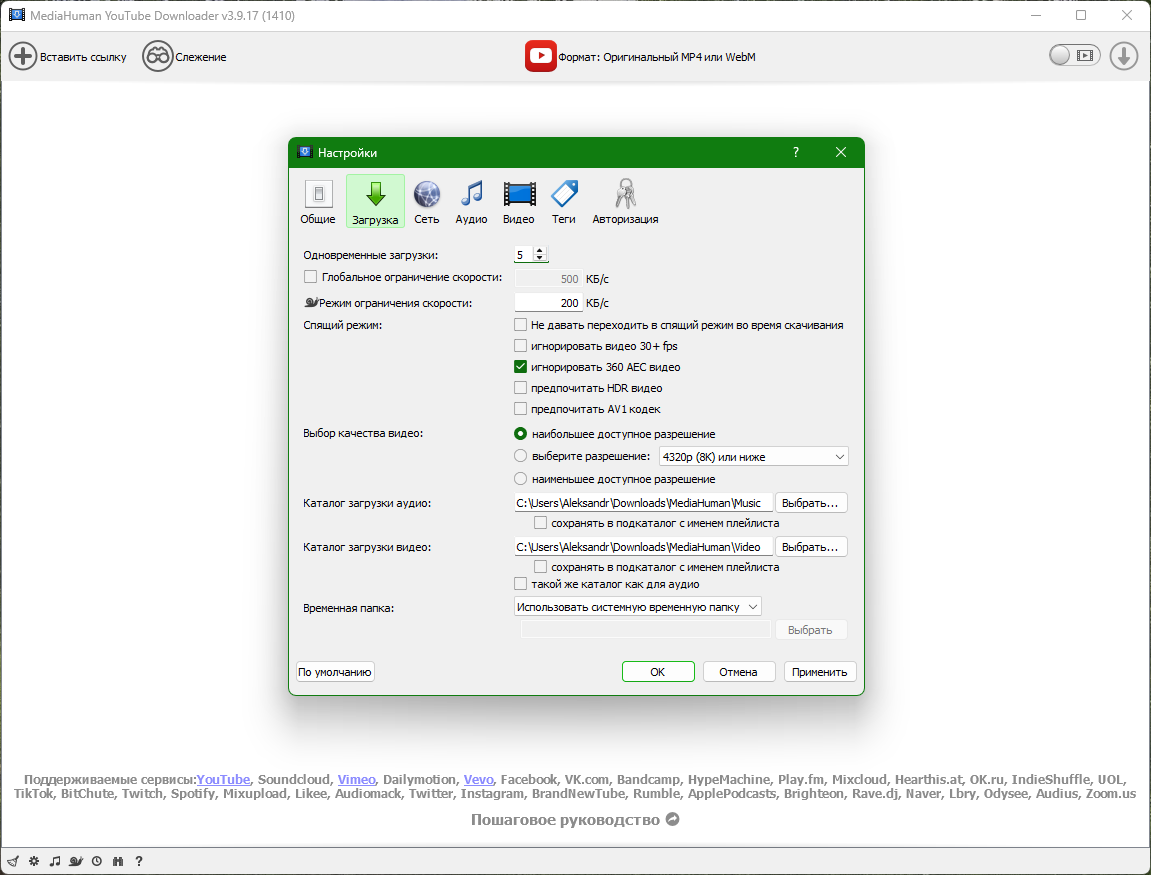Viewport: 1151px width, 875px height.
Task: Click Выбрать for the audio download folder
Action: coord(811,503)
